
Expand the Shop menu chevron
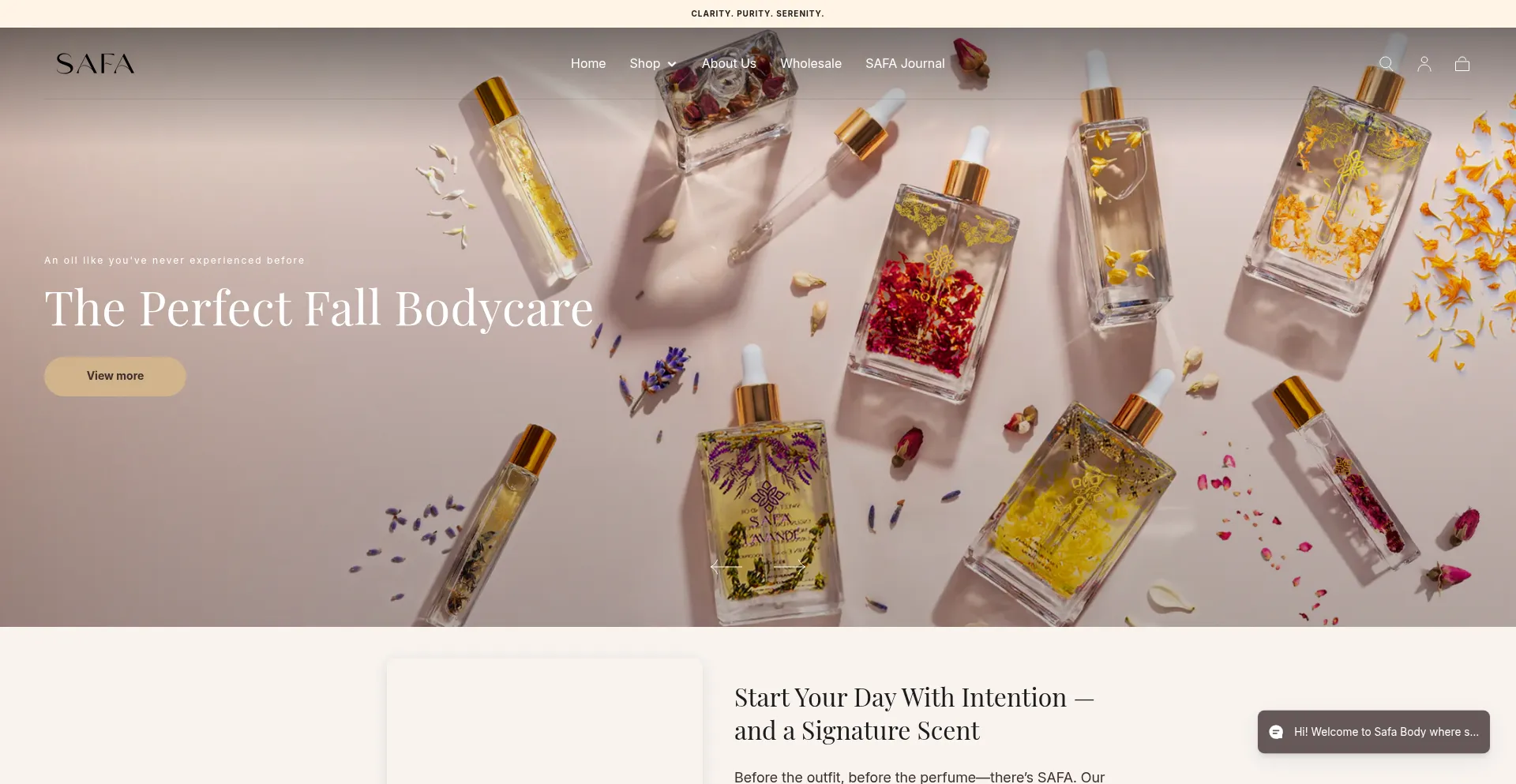click(672, 64)
